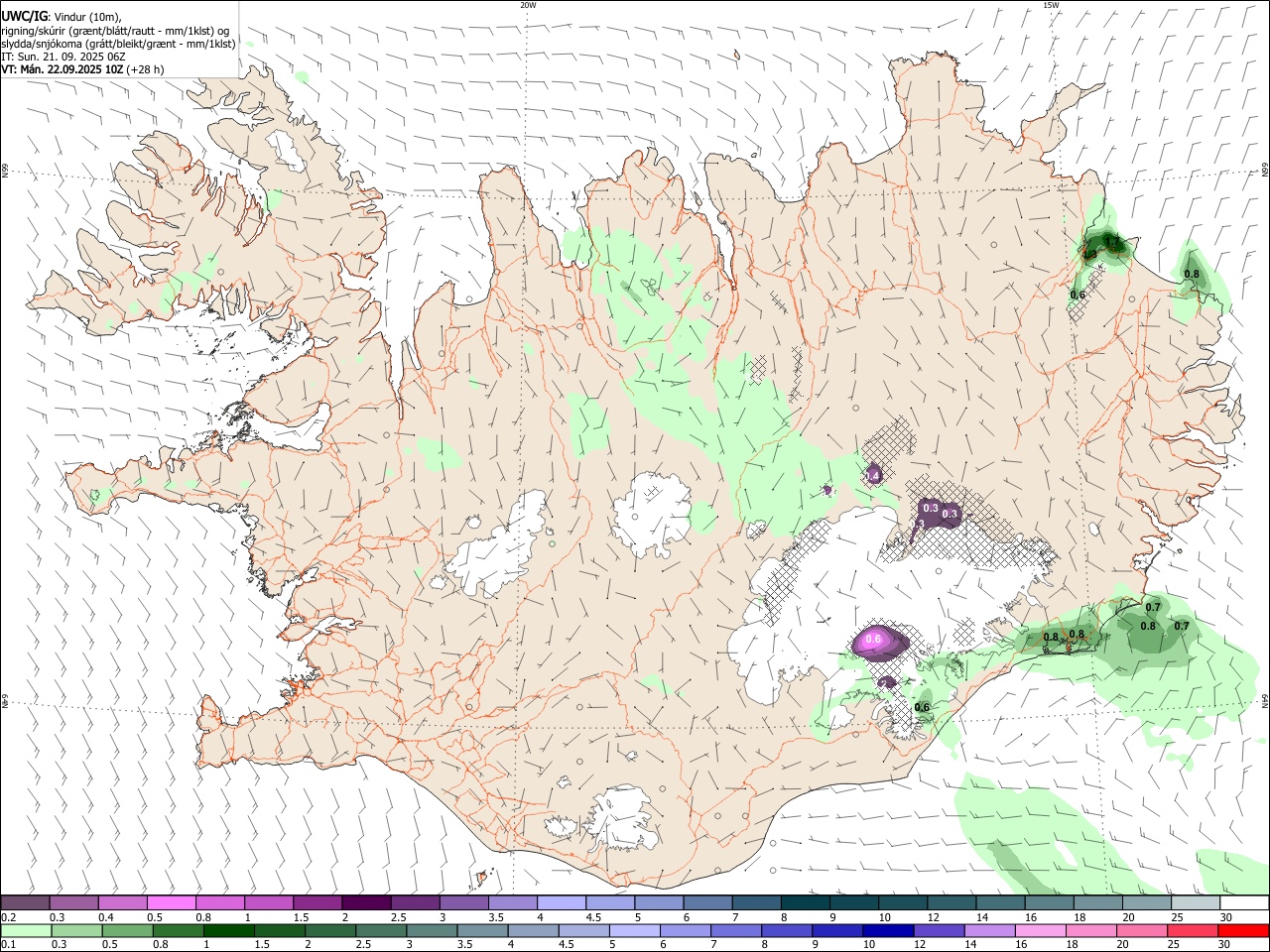Click the 0.6 label in northeast hatched area
Image resolution: width=1270 pixels, height=952 pixels.
pos(1078,295)
